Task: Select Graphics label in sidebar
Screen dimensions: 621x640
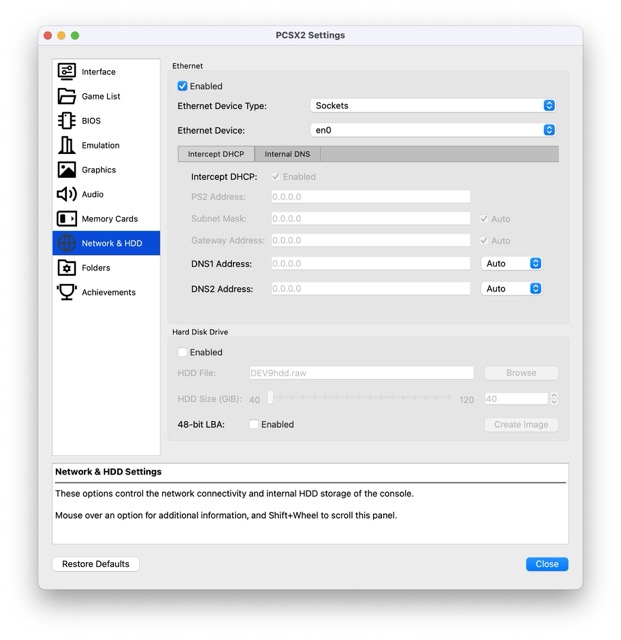Action: [x=99, y=170]
